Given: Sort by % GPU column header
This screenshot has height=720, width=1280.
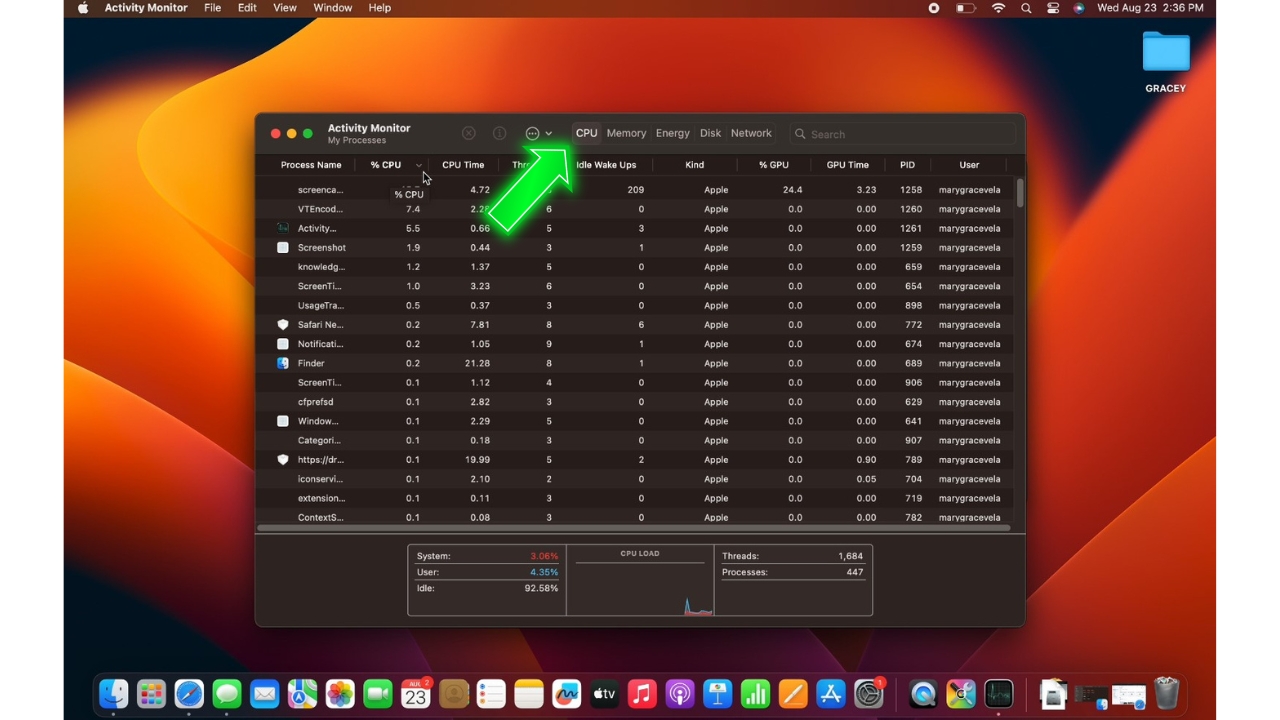Looking at the screenshot, I should (773, 165).
